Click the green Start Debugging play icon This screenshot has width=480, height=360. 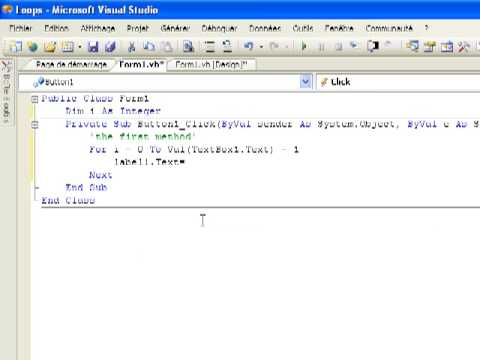click(304, 46)
